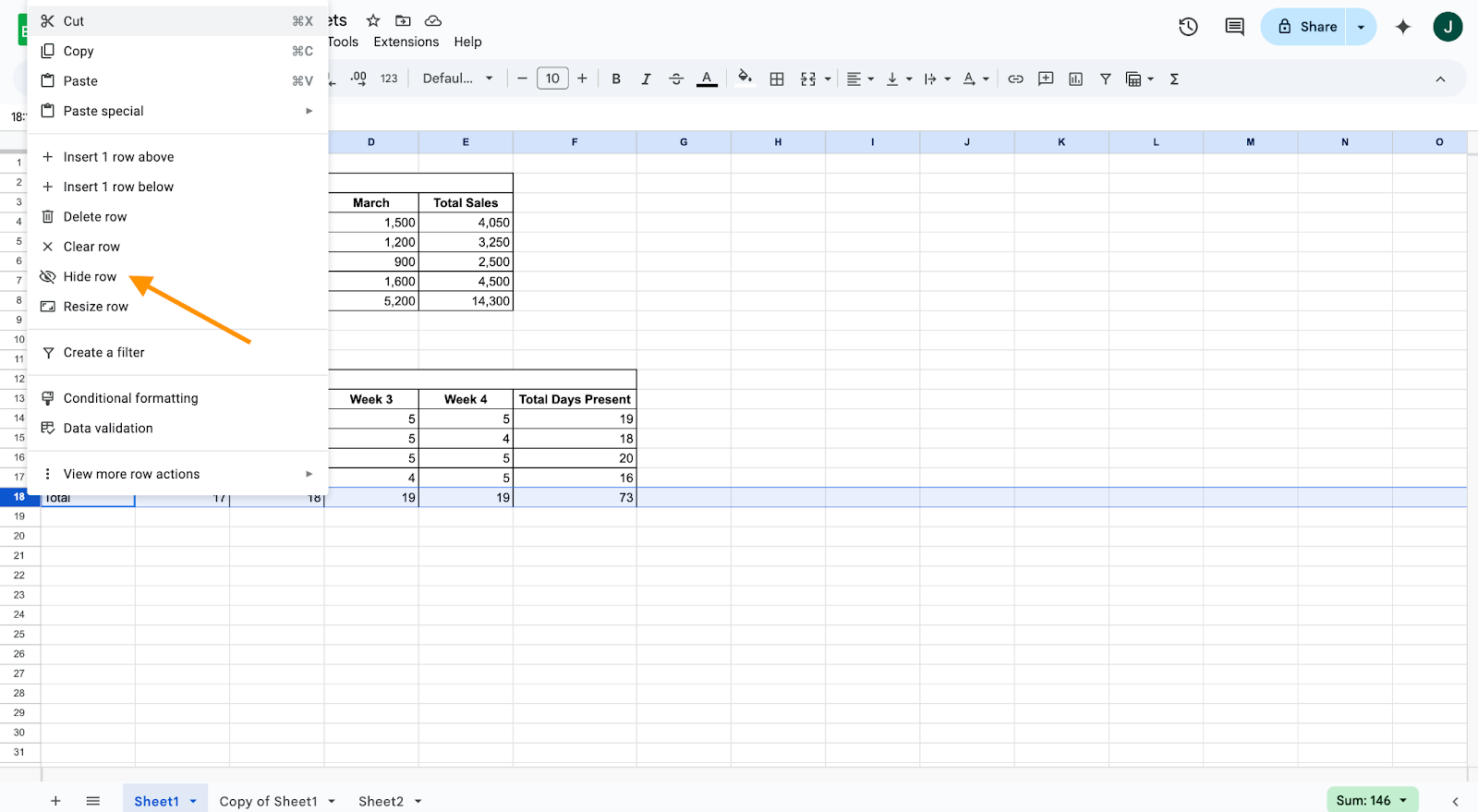1478x812 pixels.
Task: Open the text color picker
Action: click(x=707, y=79)
